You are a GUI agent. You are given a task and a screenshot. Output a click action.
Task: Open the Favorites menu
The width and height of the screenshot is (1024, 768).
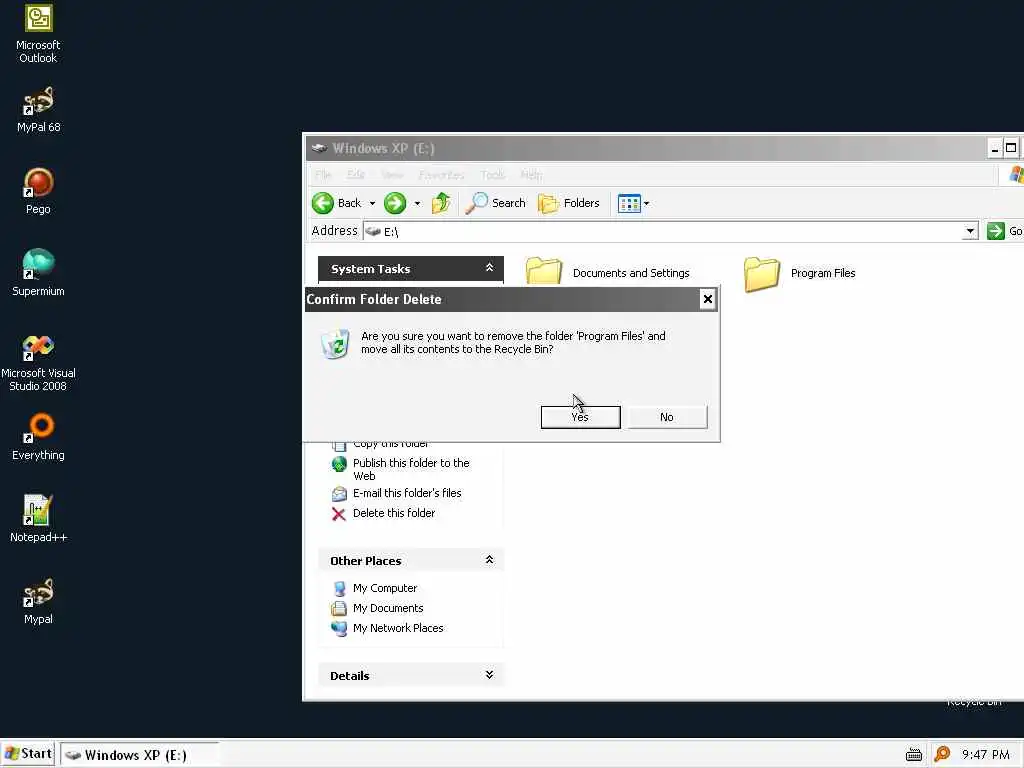click(441, 175)
